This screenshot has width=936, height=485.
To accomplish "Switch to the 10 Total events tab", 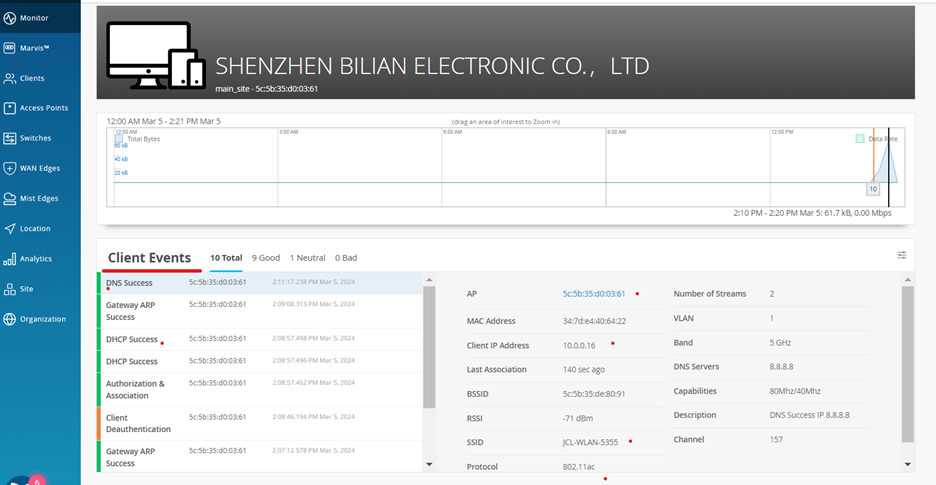I will click(226, 258).
